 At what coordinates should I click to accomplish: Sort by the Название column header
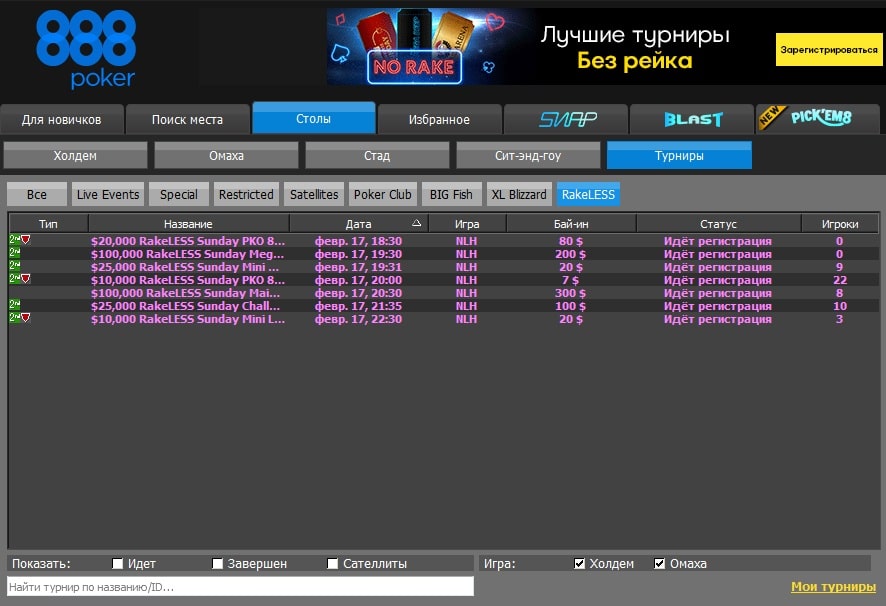pyautogui.click(x=188, y=224)
